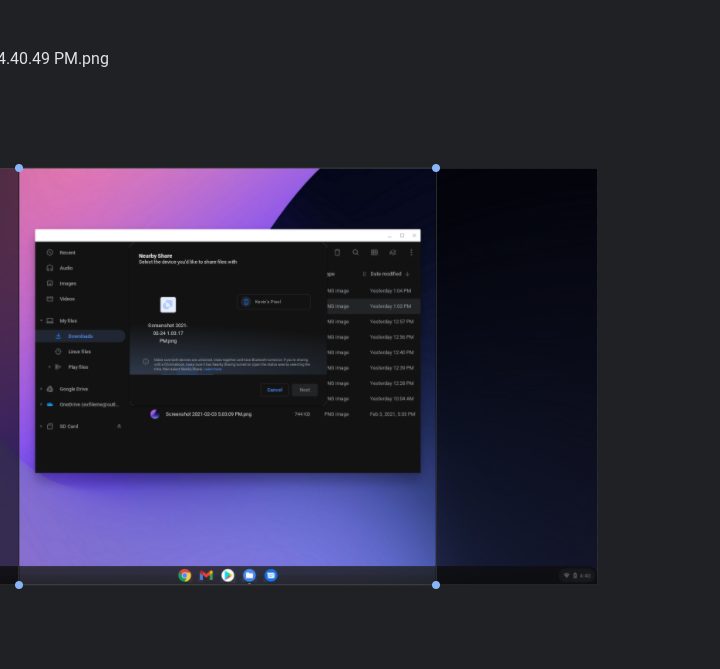Open sort options AZ icon in toolbar
720x669 pixels.
pos(393,253)
